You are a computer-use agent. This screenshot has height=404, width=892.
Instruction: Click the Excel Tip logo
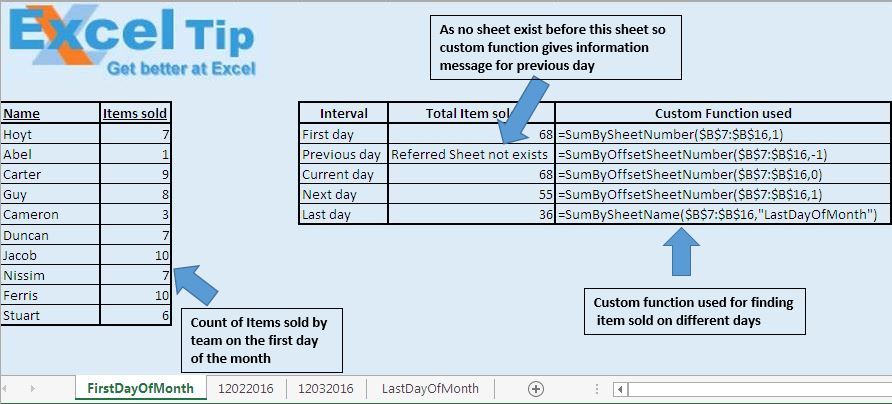[132, 41]
